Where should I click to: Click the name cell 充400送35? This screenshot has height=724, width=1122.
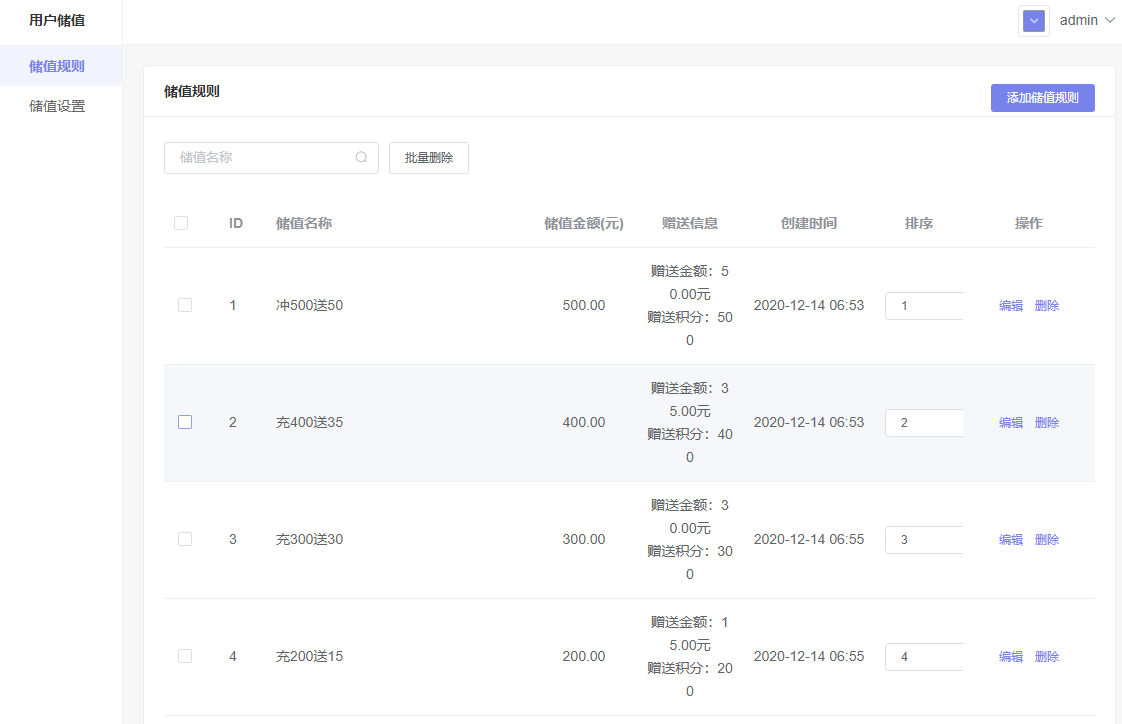click(x=309, y=422)
